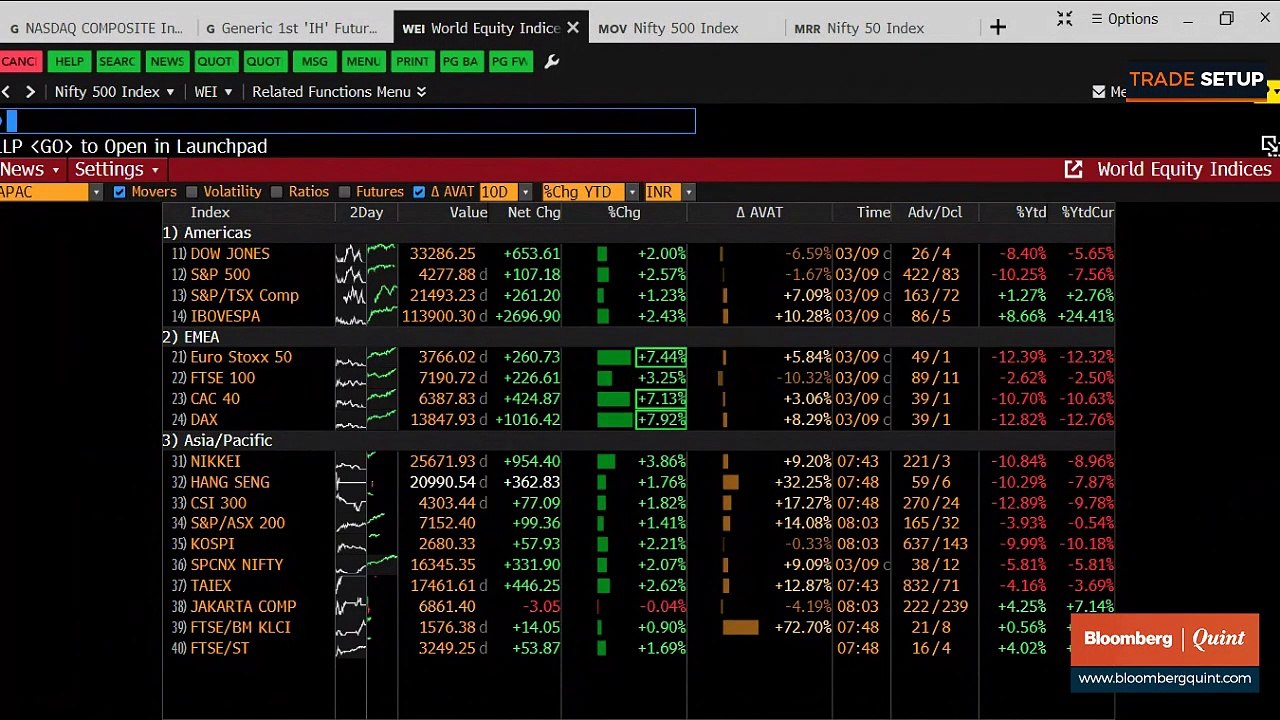Image resolution: width=1280 pixels, height=720 pixels.
Task: Click the external link icon beside World Equity Indices
Action: click(x=1073, y=169)
